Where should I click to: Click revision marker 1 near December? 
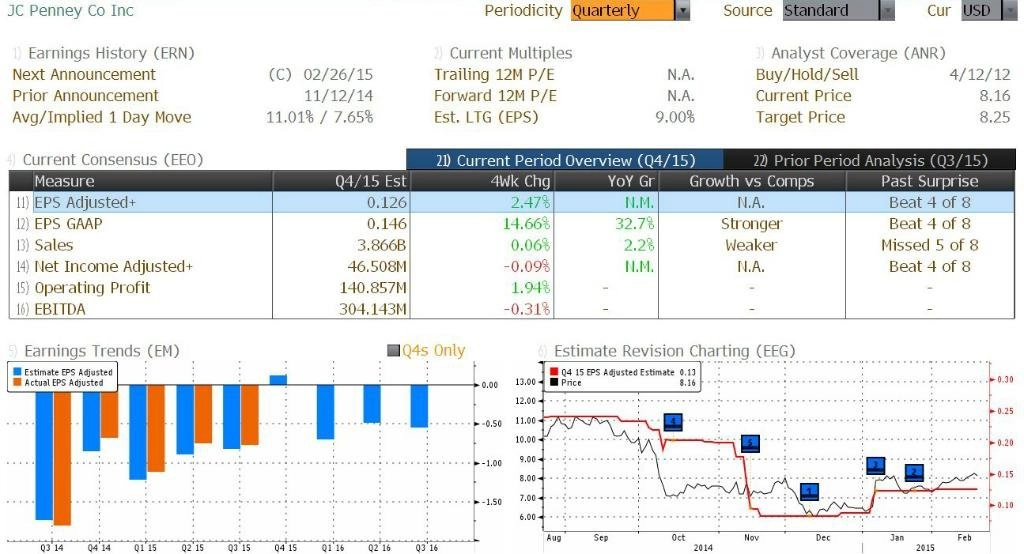(809, 492)
